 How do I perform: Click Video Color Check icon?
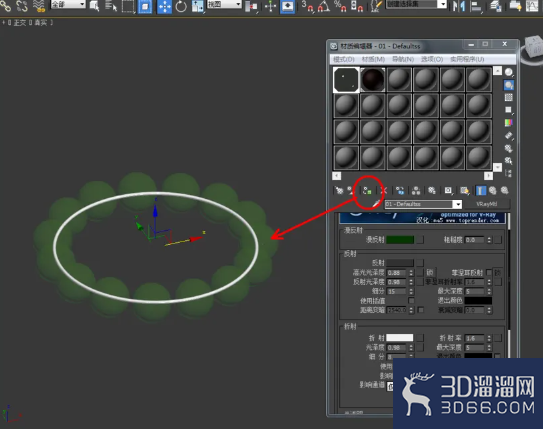coord(508,122)
